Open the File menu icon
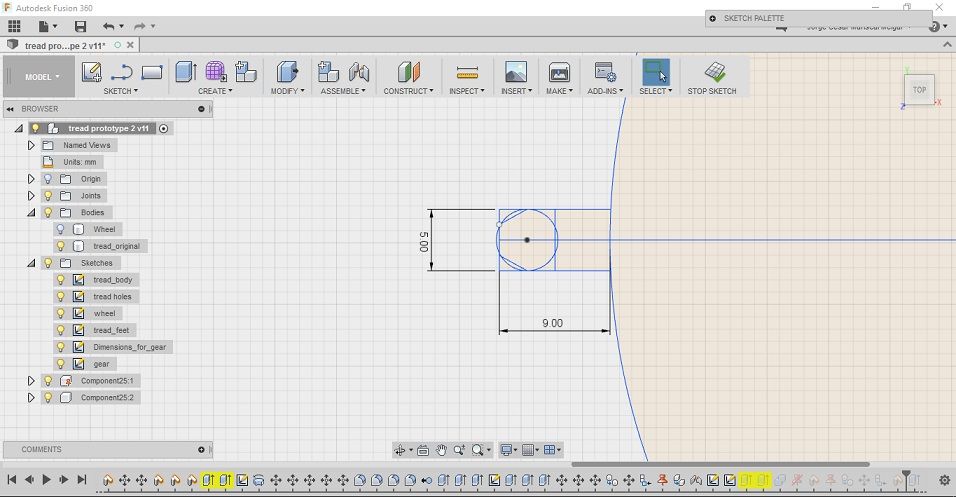This screenshot has width=956, height=497. tap(47, 26)
